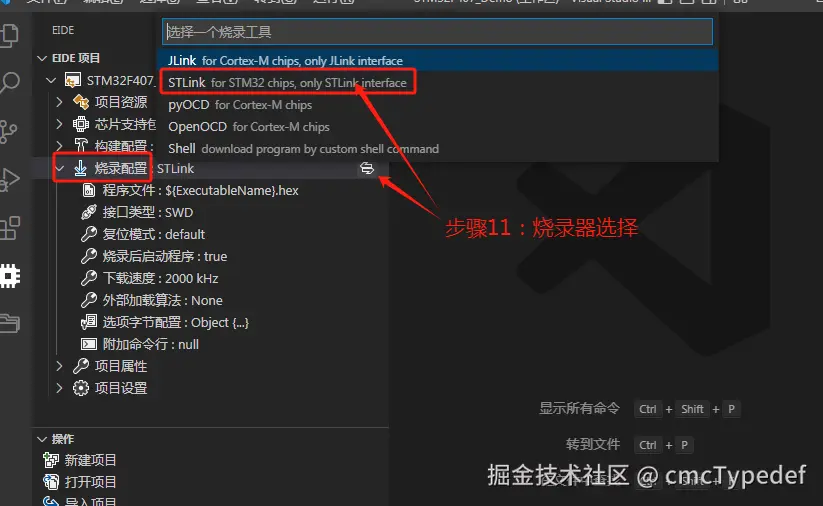Collapse the EIDE 项目 section
The image size is (823, 506).
pyautogui.click(x=42, y=58)
